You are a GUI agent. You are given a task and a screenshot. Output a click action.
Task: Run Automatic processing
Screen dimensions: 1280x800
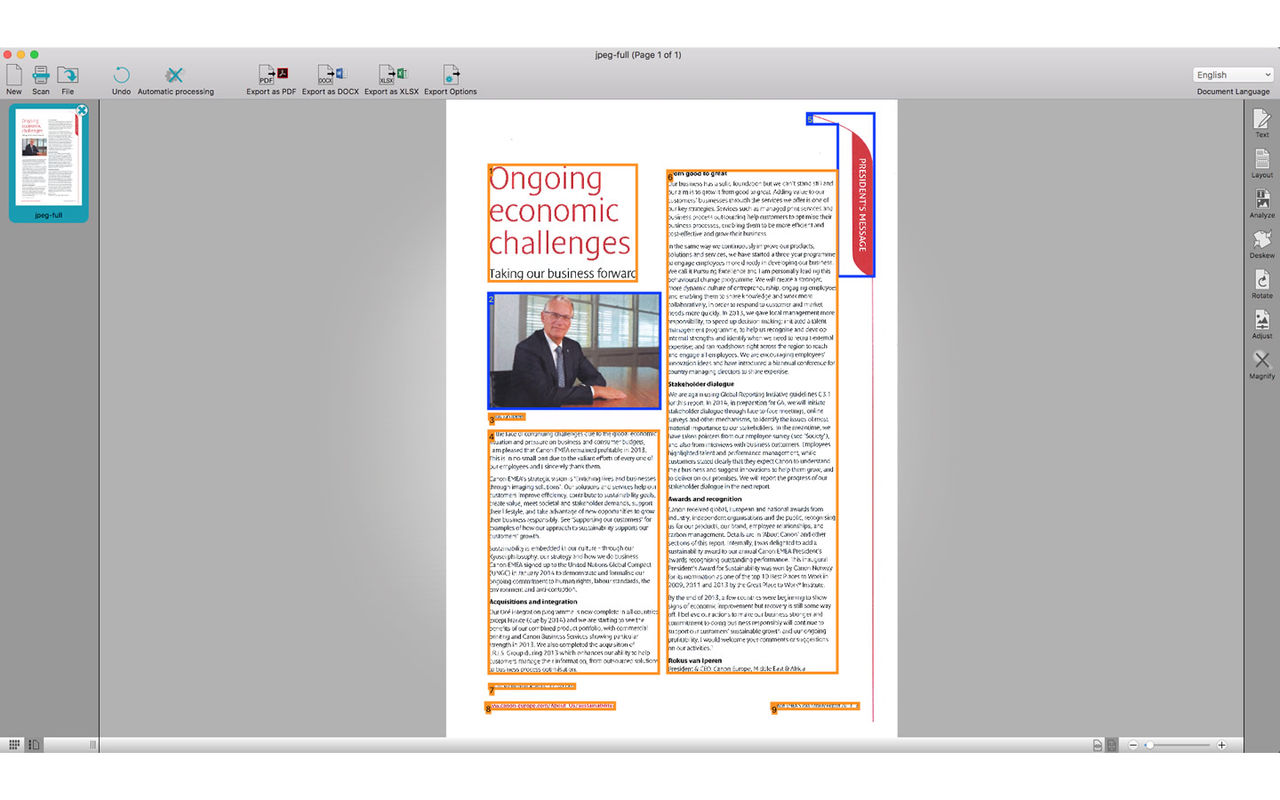[x=175, y=75]
